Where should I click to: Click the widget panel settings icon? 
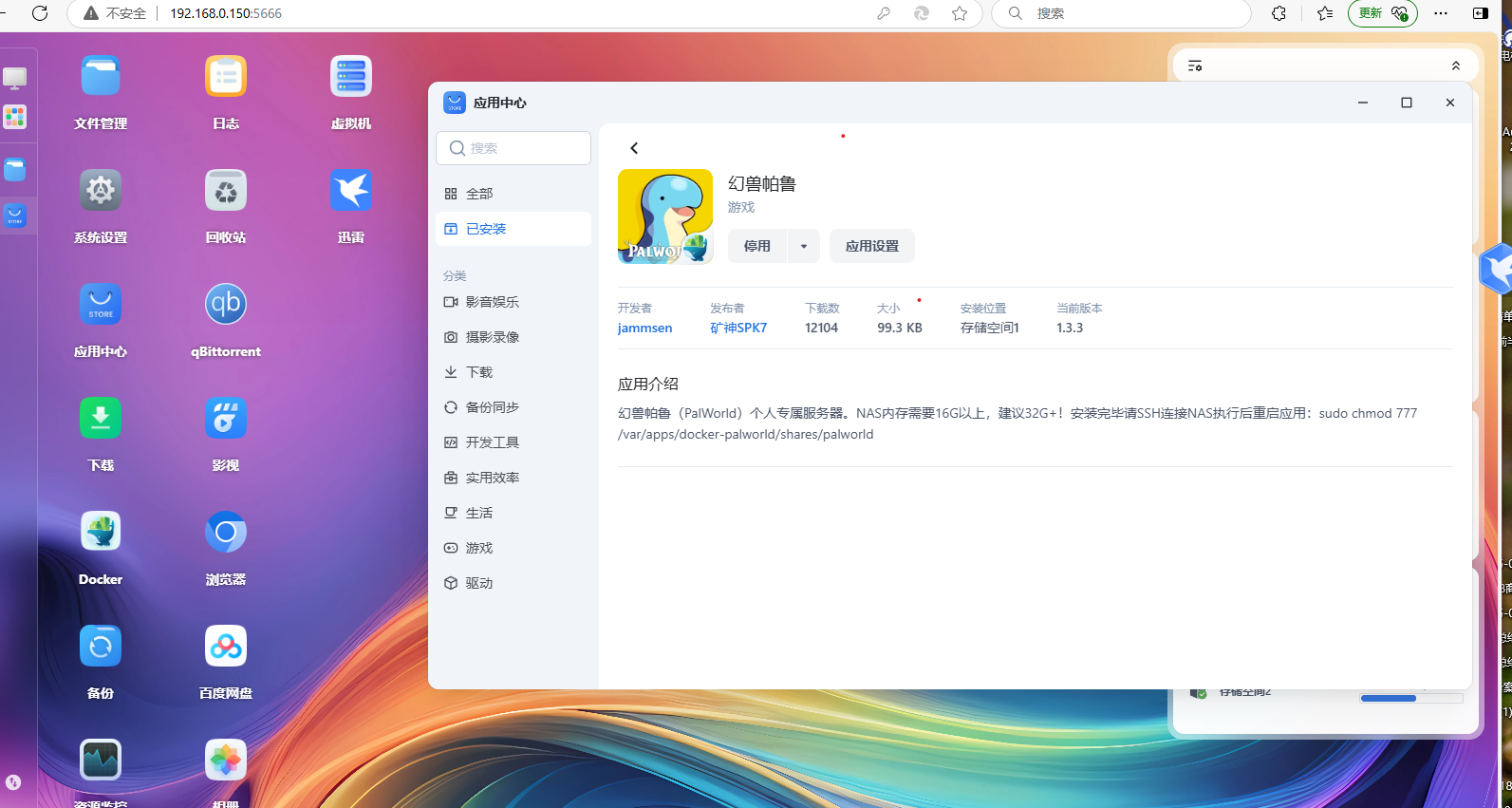click(1195, 66)
